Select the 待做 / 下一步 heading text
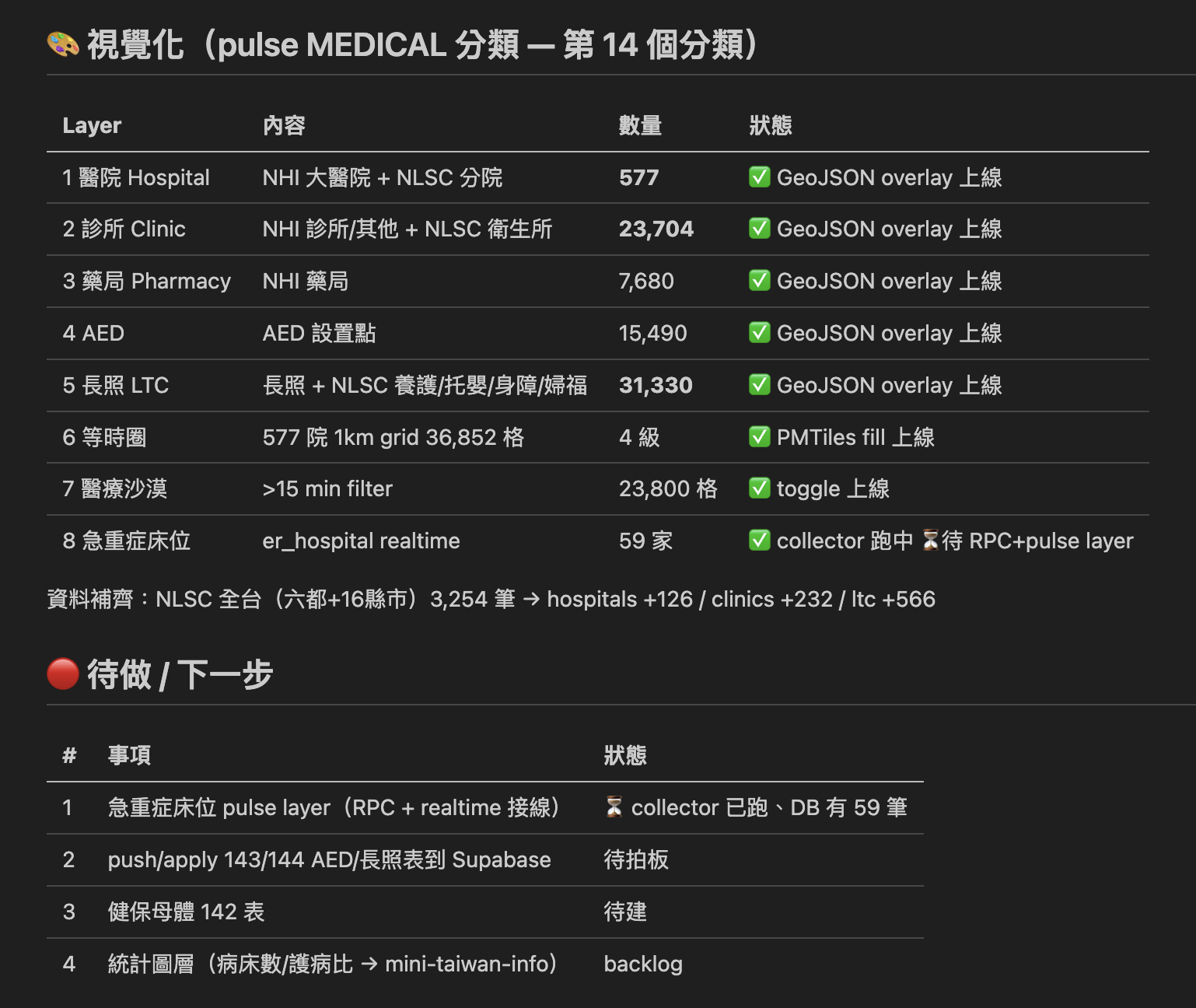Image resolution: width=1196 pixels, height=1008 pixels. [x=180, y=674]
